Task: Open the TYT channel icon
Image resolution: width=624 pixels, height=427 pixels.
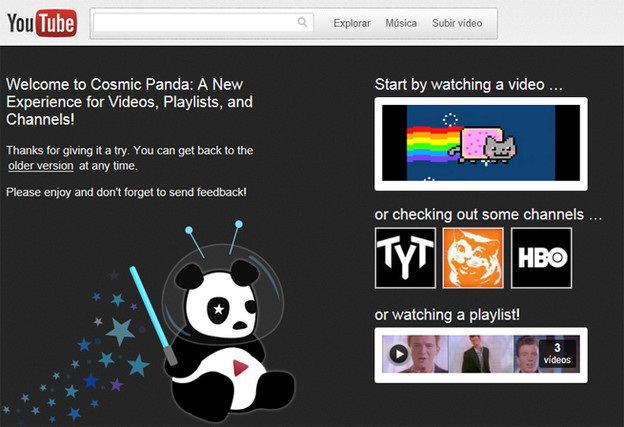Action: [x=405, y=258]
